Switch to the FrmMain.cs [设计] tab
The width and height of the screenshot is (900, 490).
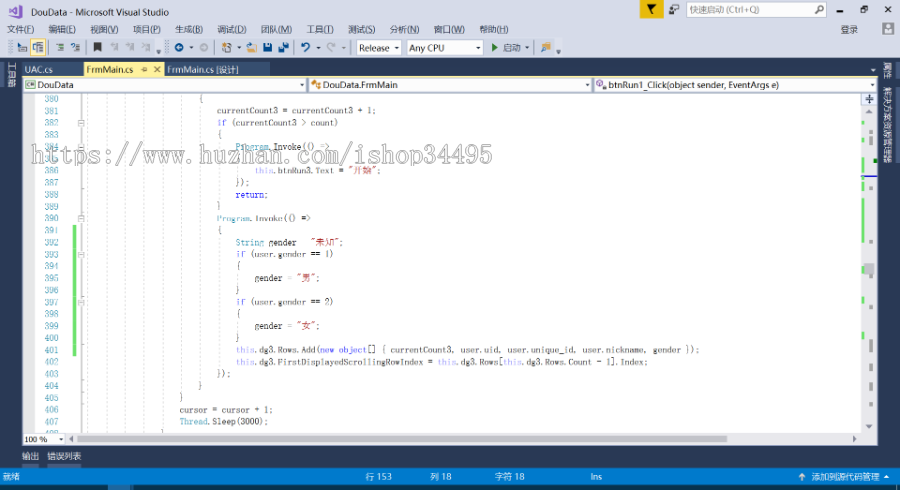203,69
